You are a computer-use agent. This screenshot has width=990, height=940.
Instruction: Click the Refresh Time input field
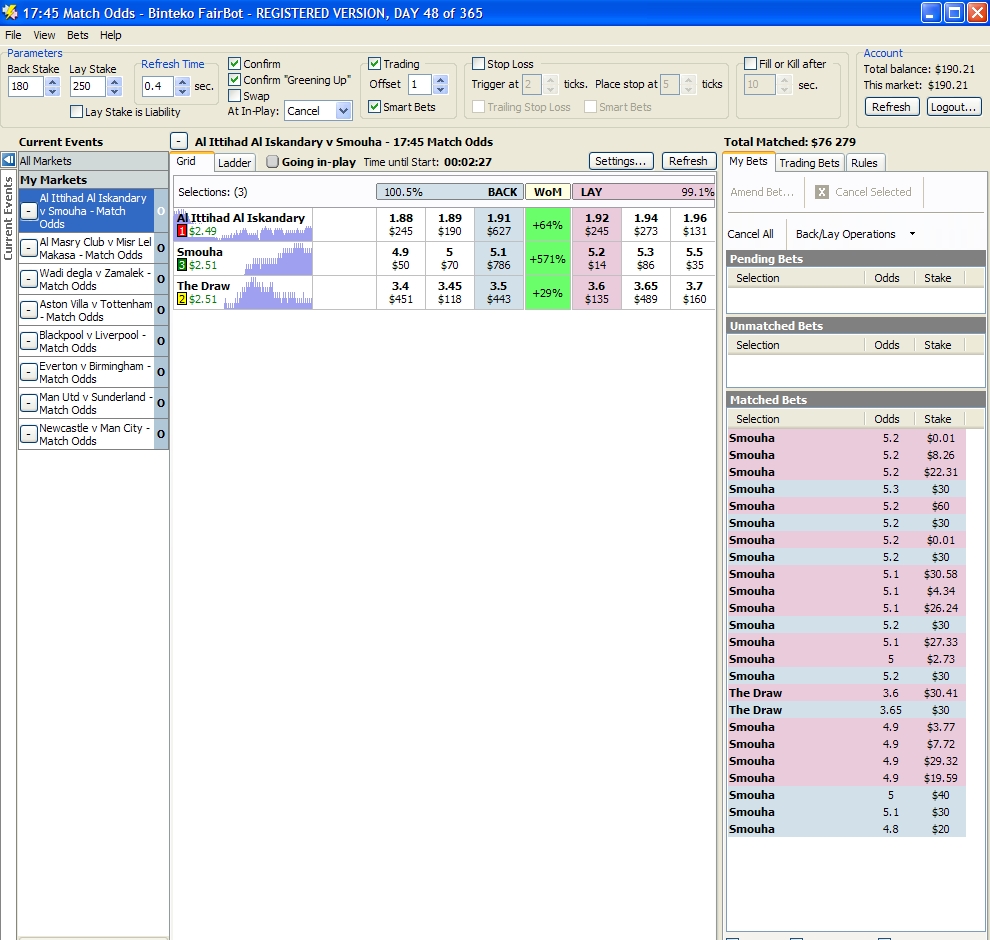(158, 86)
